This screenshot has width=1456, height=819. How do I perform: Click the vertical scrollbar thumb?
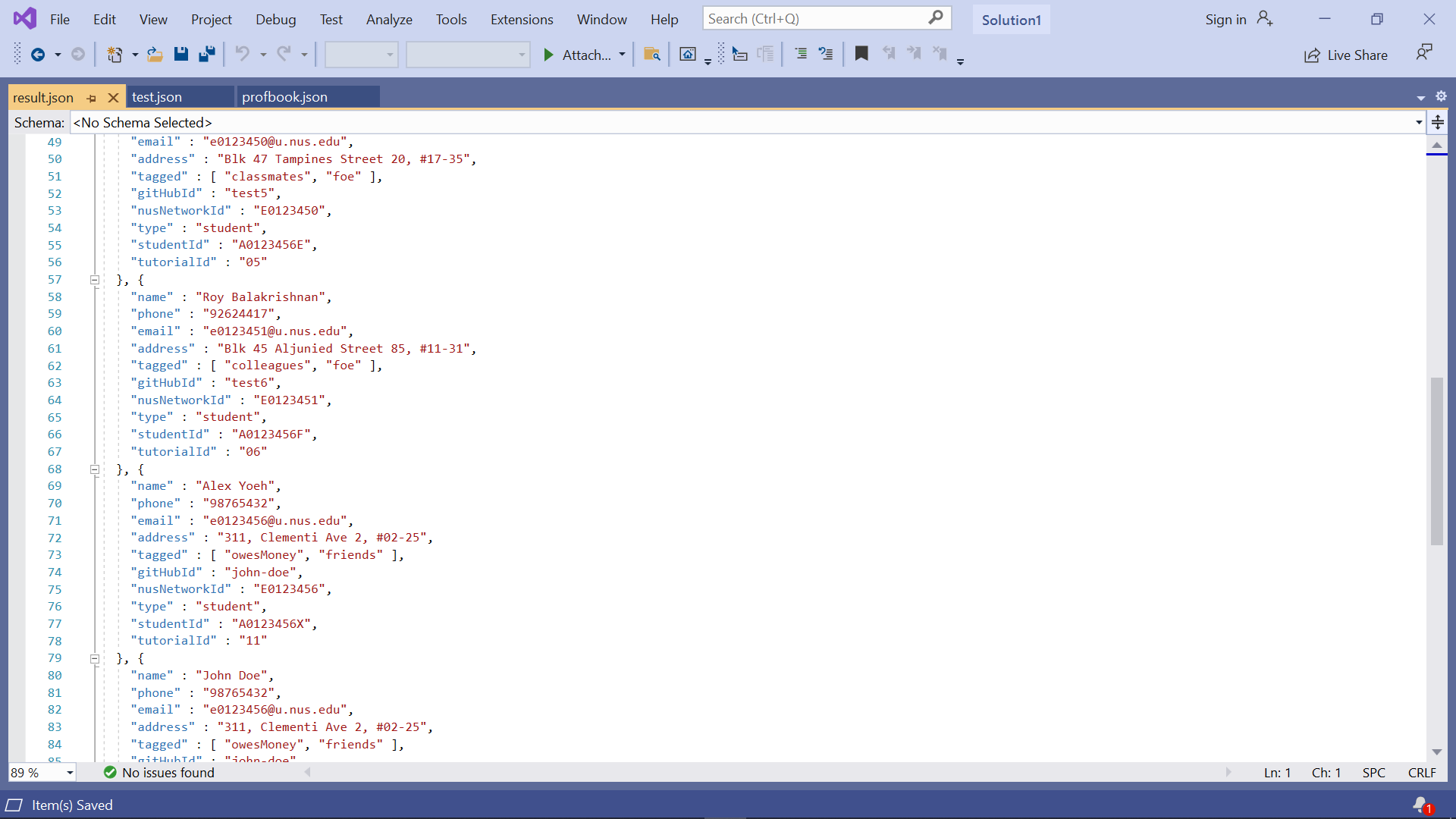[x=1436, y=460]
